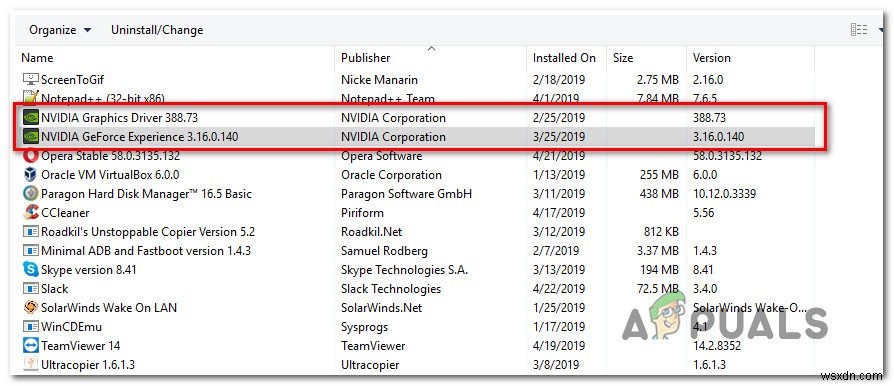Screen dimensions: 894x386
Task: Click the Slack program icon
Action: [30, 289]
